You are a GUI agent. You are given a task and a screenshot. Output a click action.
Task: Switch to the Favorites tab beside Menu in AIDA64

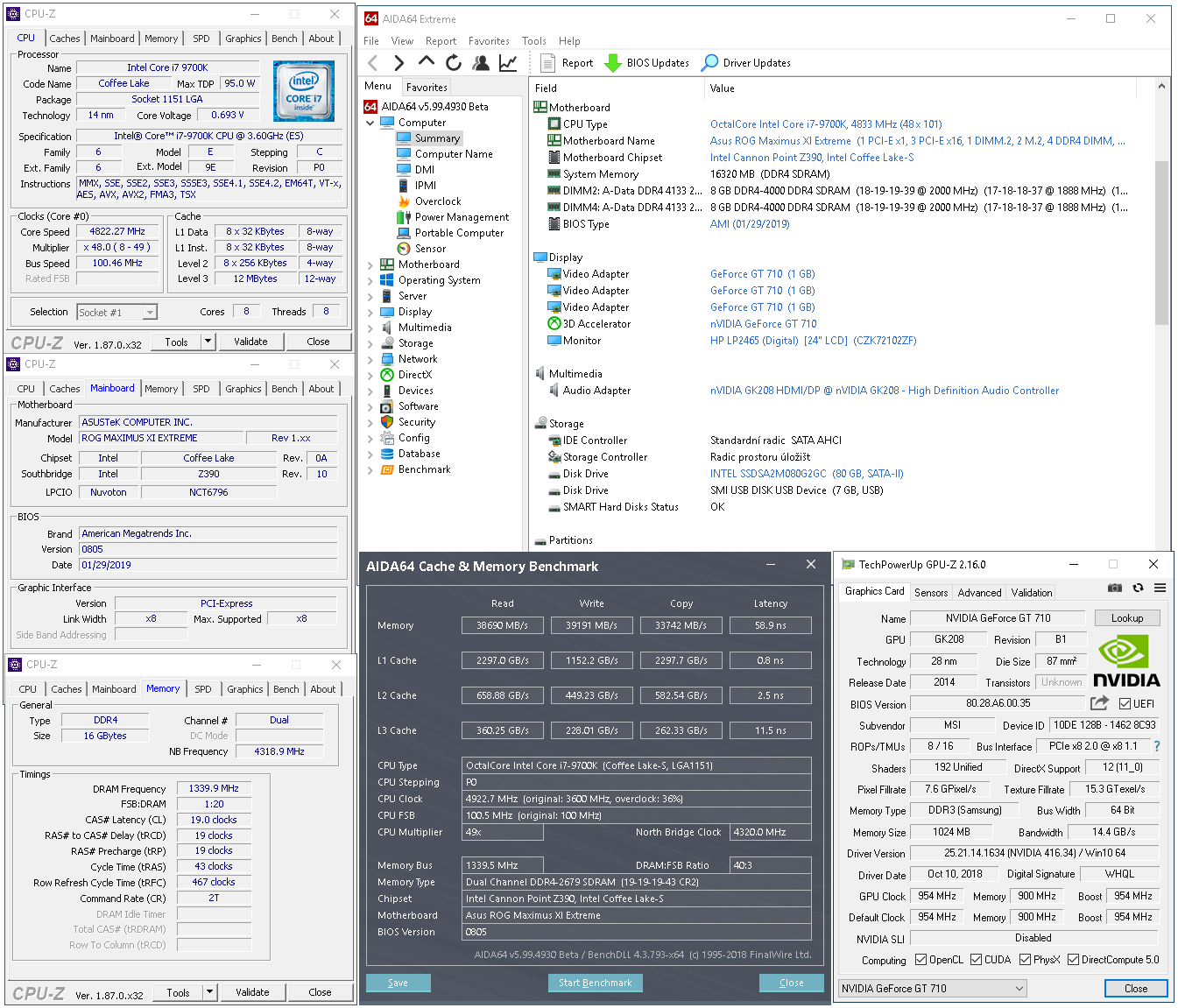tap(427, 87)
